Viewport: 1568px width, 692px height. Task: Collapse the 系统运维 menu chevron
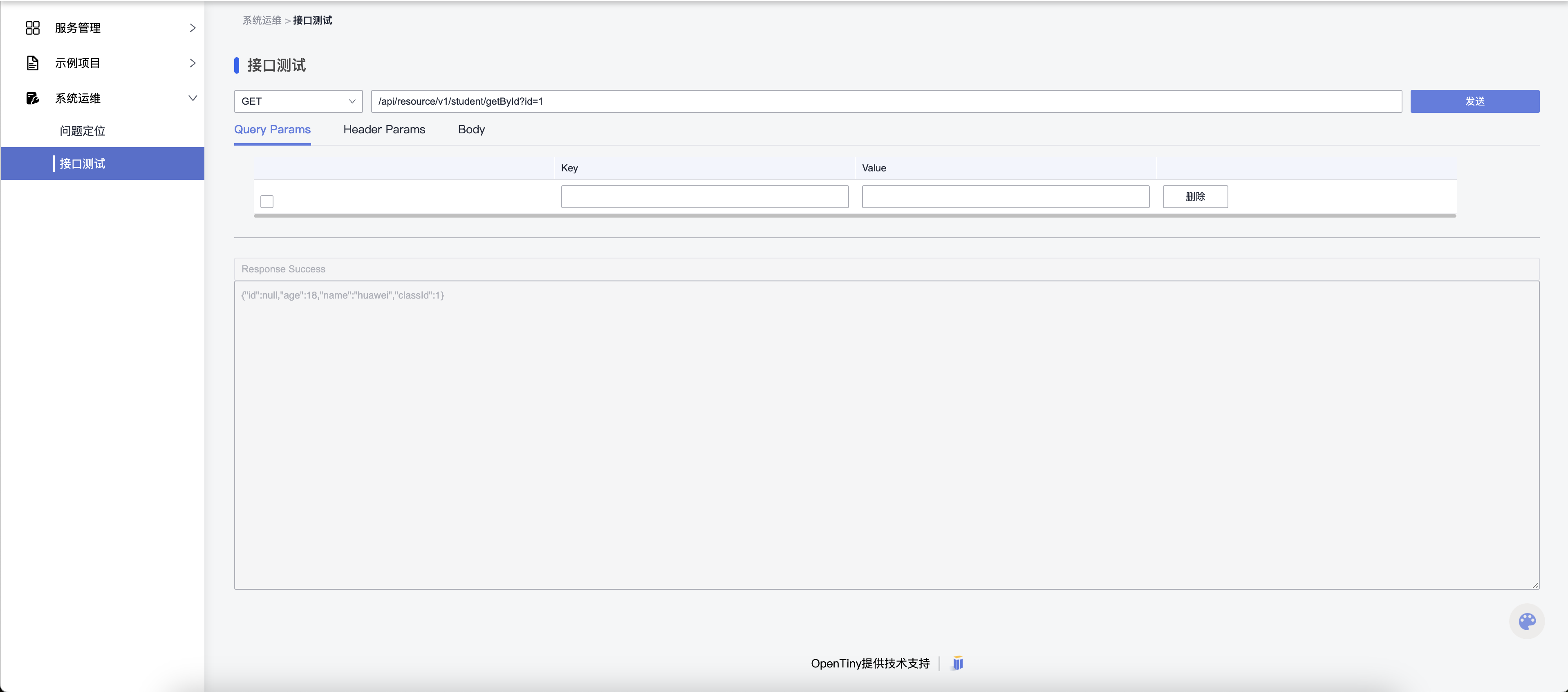(x=193, y=98)
